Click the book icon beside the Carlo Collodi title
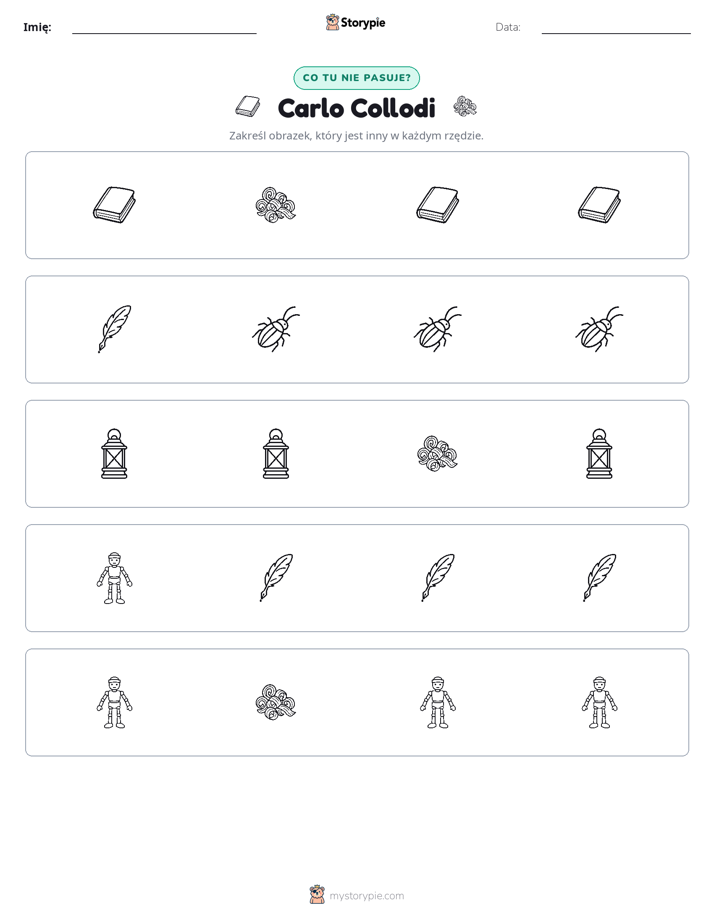714x924 pixels. 248,107
